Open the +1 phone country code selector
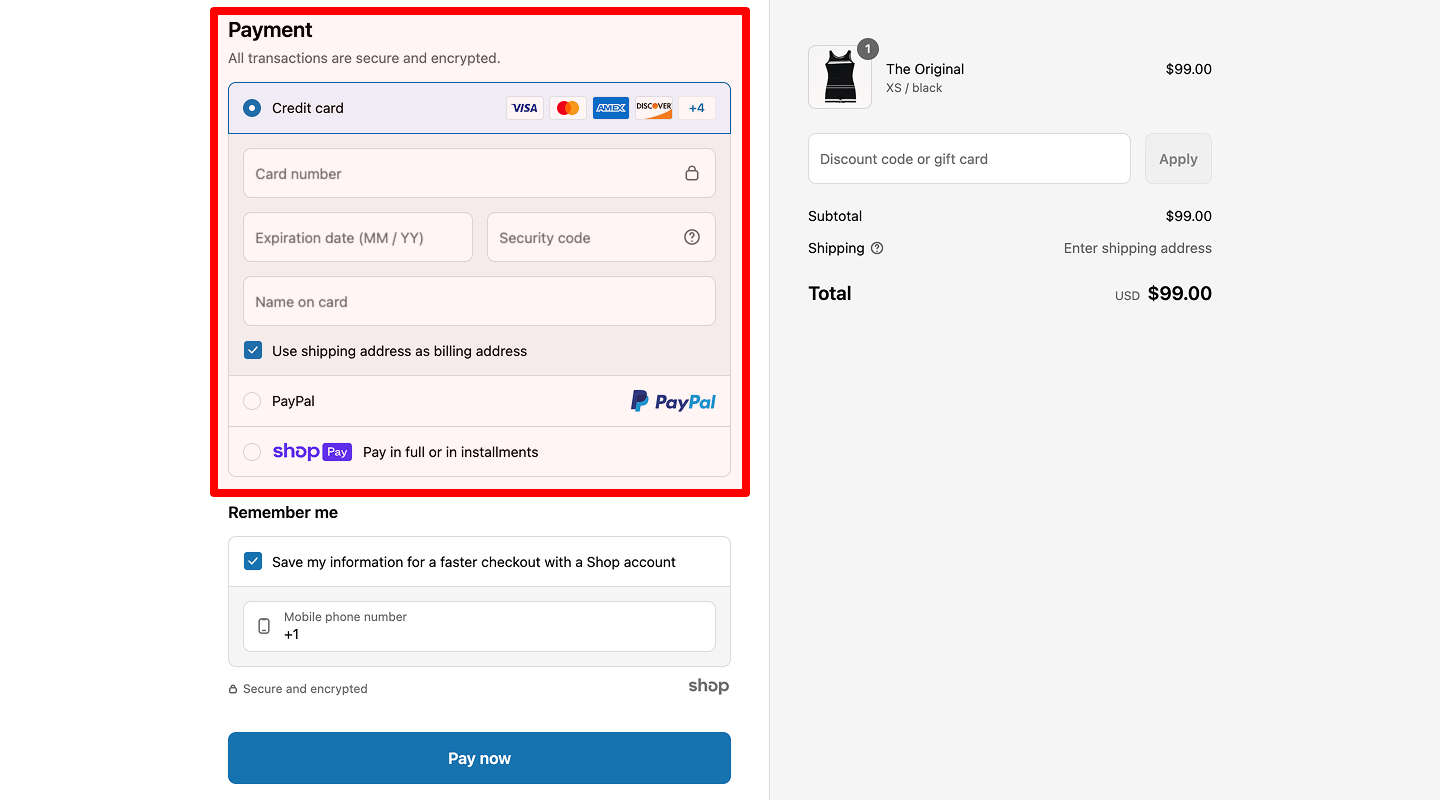The image size is (1440, 800). coord(290,633)
